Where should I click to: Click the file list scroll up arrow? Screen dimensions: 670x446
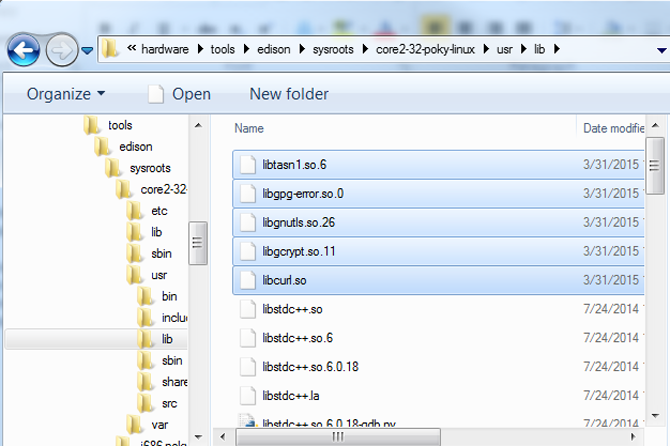coord(655,126)
